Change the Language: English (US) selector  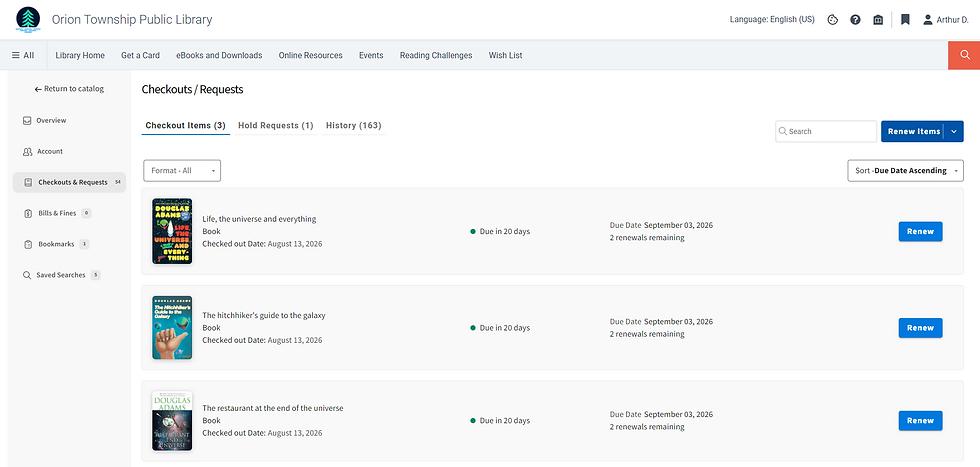click(x=772, y=19)
